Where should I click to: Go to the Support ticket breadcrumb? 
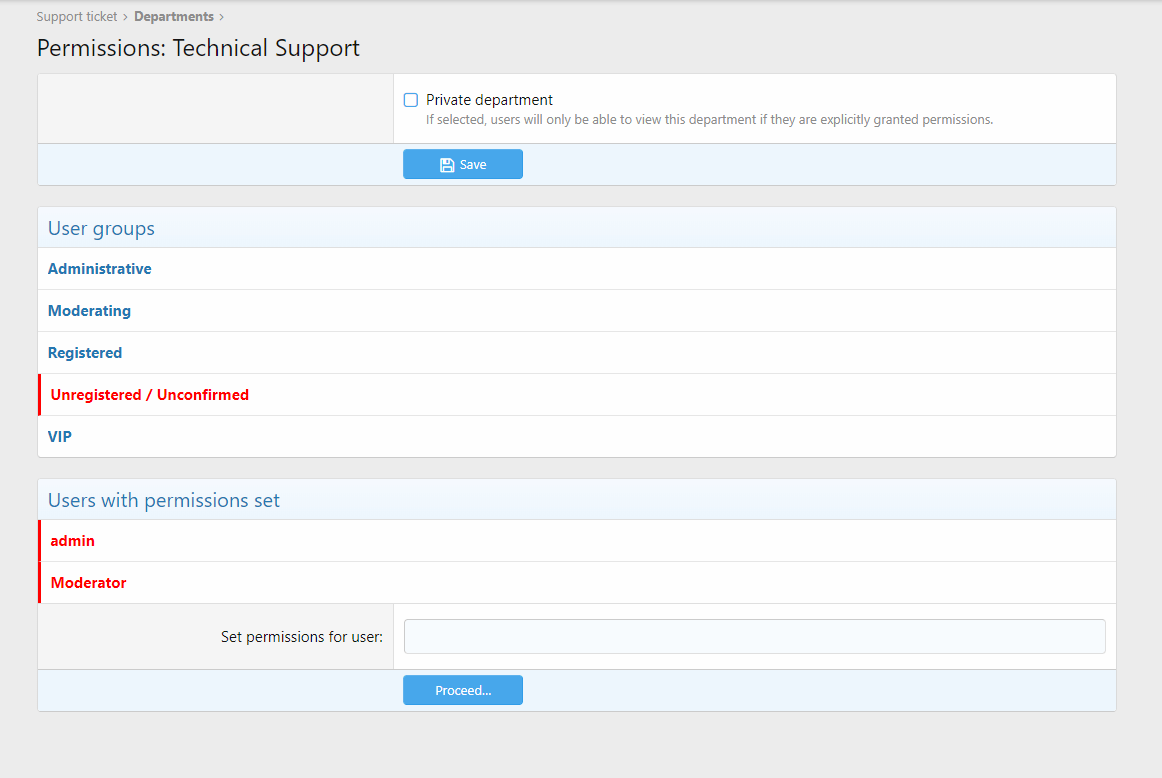[76, 17]
